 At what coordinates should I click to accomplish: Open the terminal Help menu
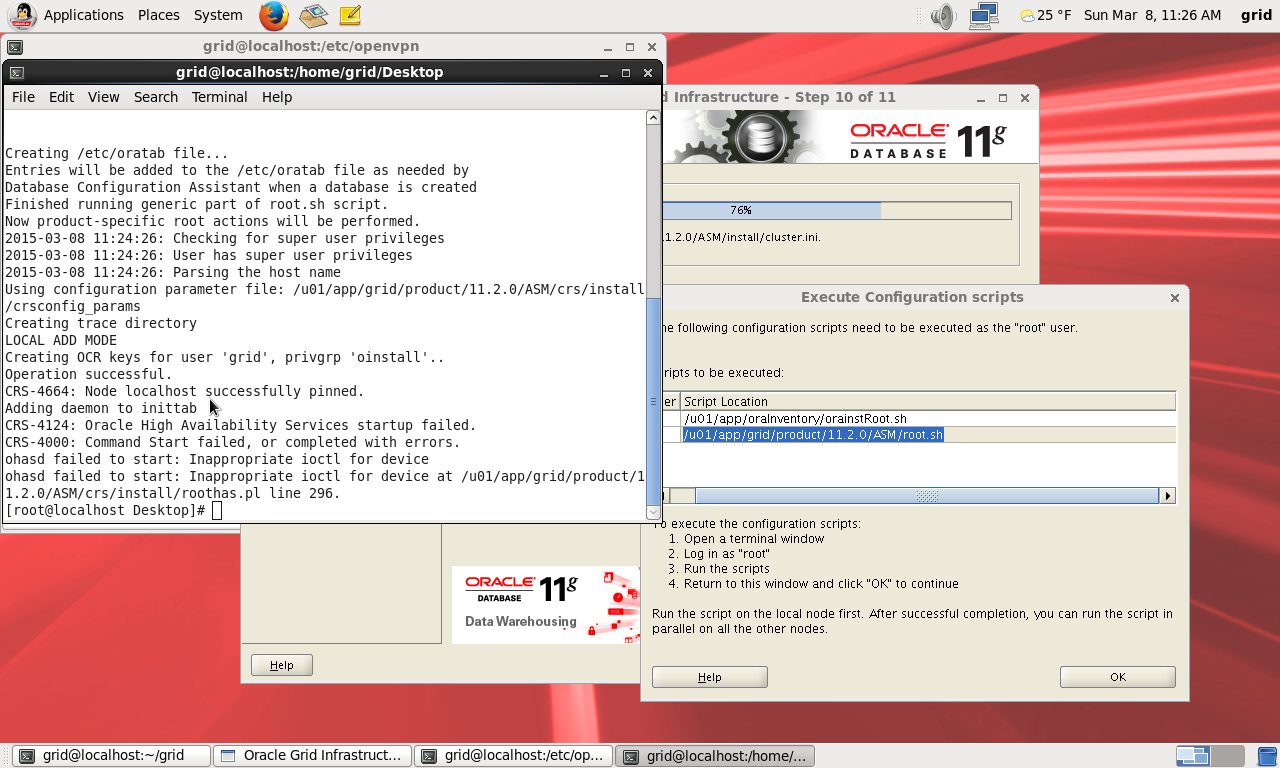pyautogui.click(x=277, y=97)
